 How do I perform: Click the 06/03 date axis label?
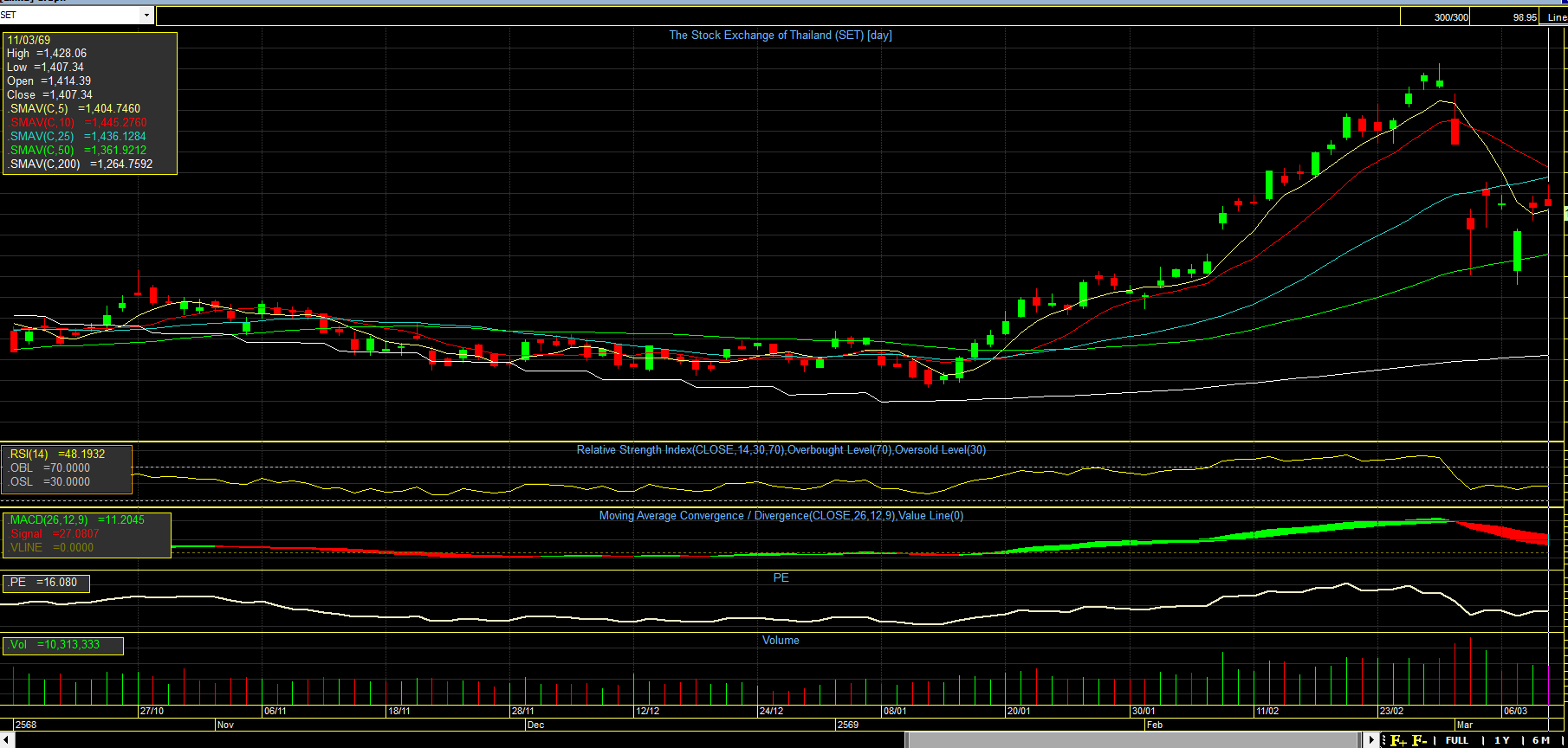tap(1515, 712)
